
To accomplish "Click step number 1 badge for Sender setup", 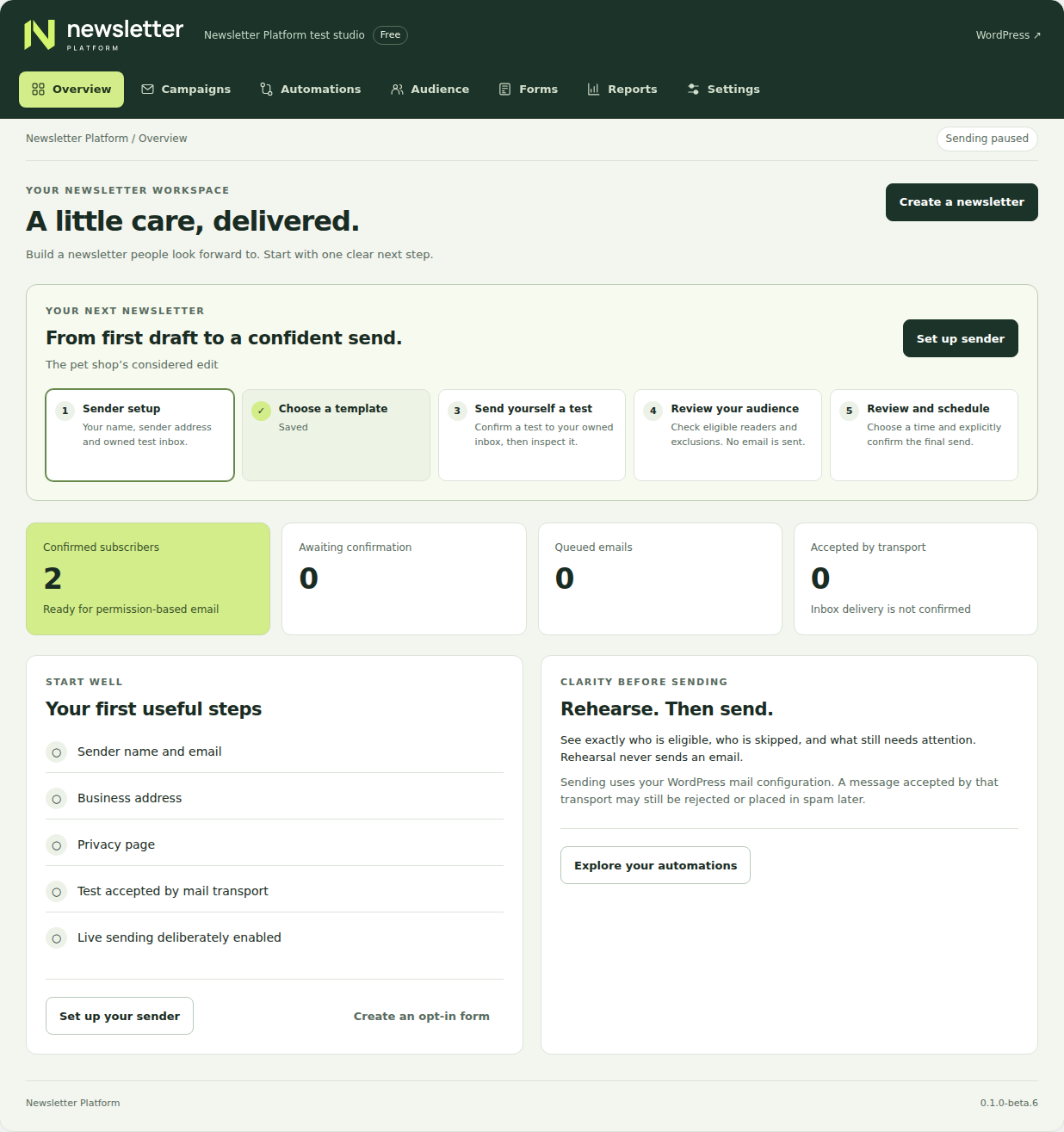I will click(65, 411).
